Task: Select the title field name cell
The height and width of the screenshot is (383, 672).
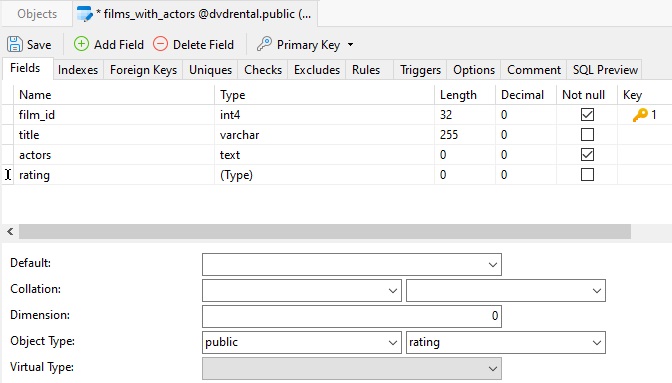Action: (114, 135)
